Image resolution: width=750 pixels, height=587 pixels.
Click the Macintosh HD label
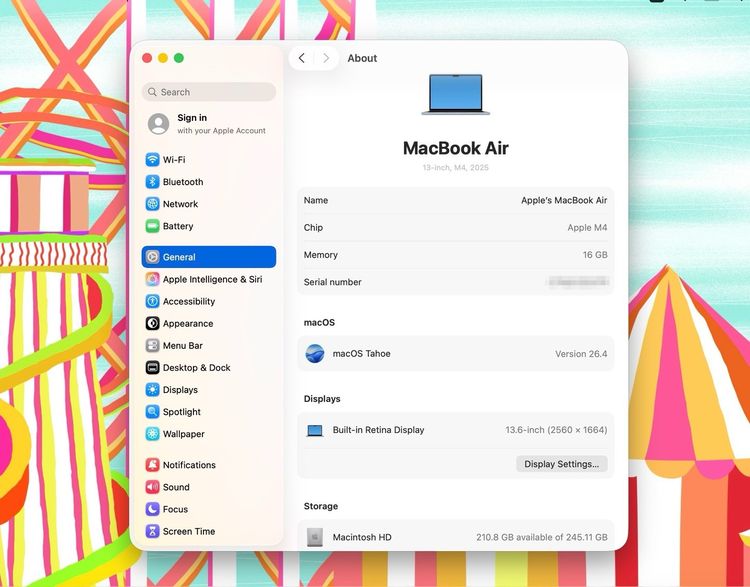tap(362, 537)
